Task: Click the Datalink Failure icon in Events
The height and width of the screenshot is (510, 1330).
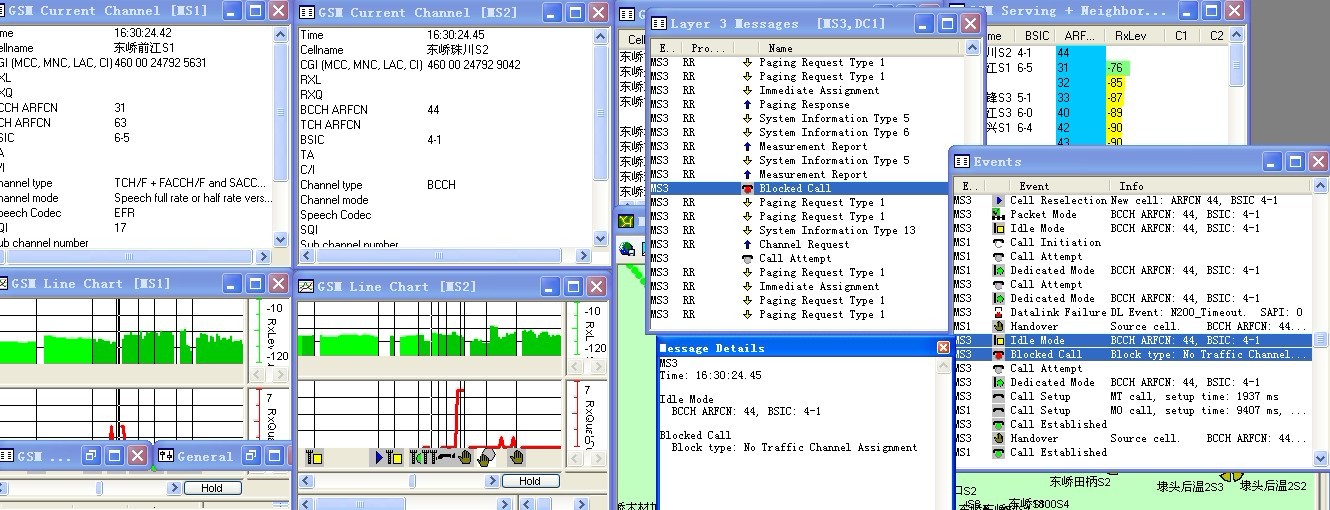Action: 998,312
